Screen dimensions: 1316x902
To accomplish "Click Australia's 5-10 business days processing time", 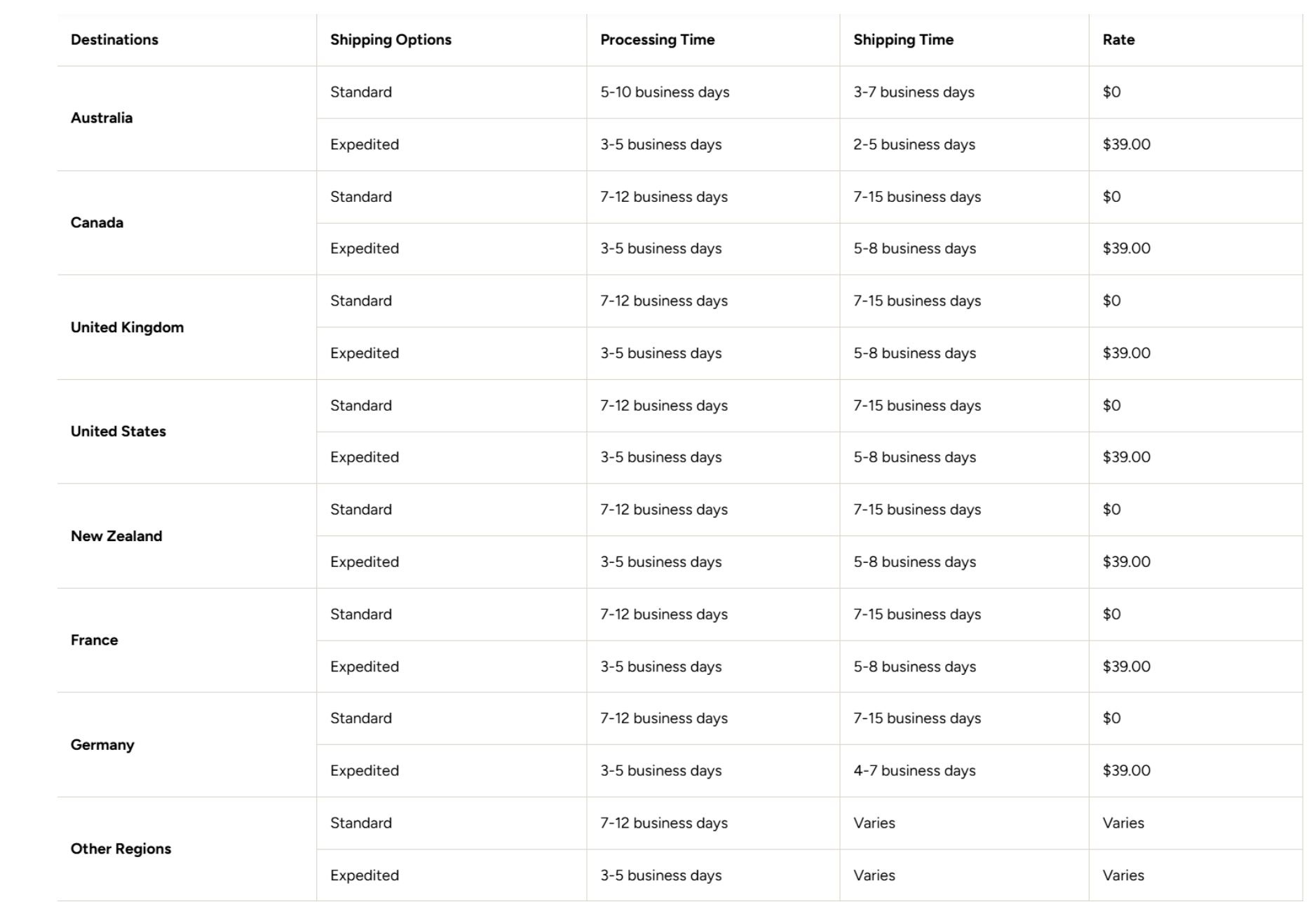I will point(665,93).
